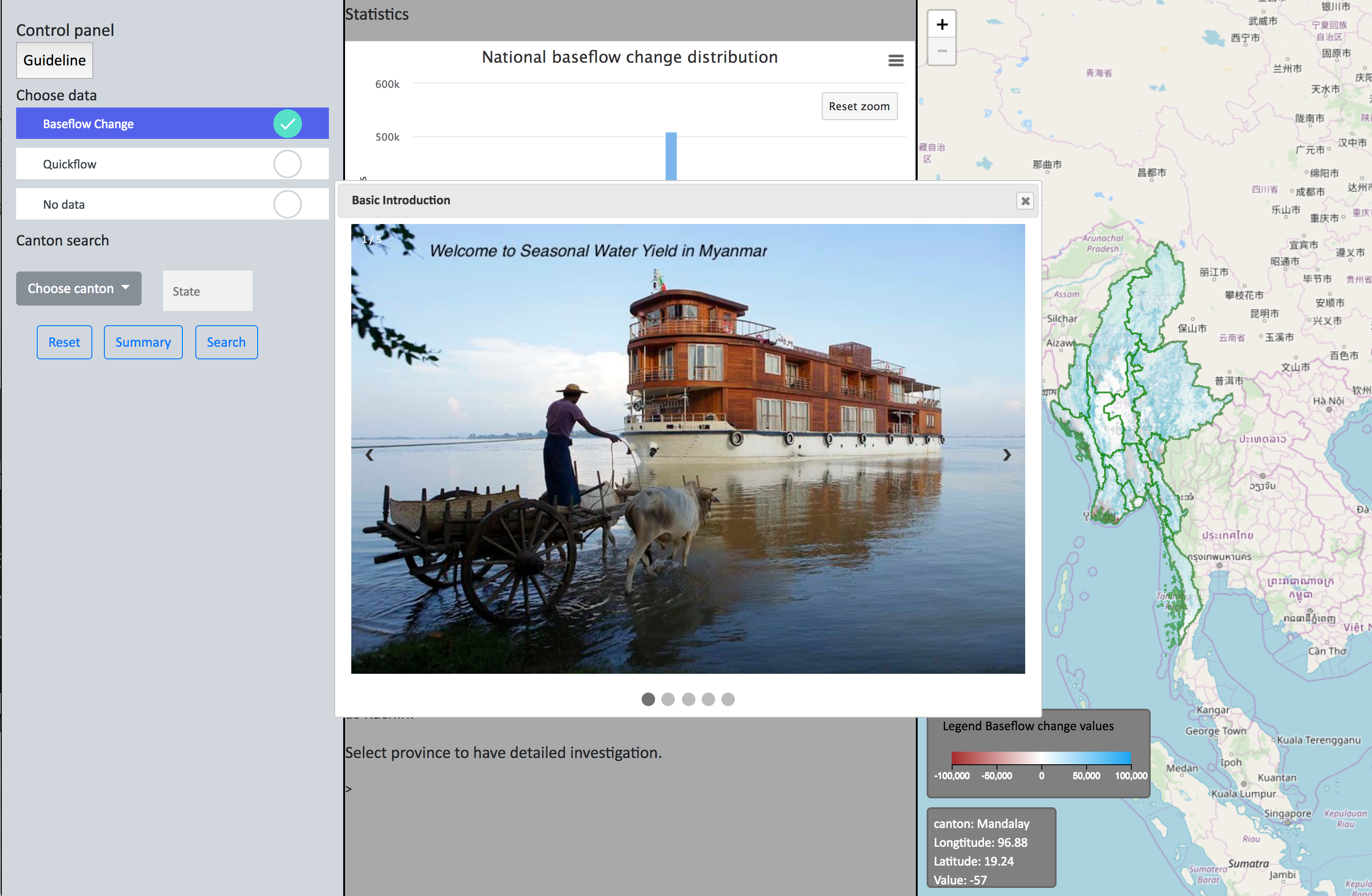Select the third carousel indicator dot
This screenshot has height=896, width=1372.
coord(688,699)
